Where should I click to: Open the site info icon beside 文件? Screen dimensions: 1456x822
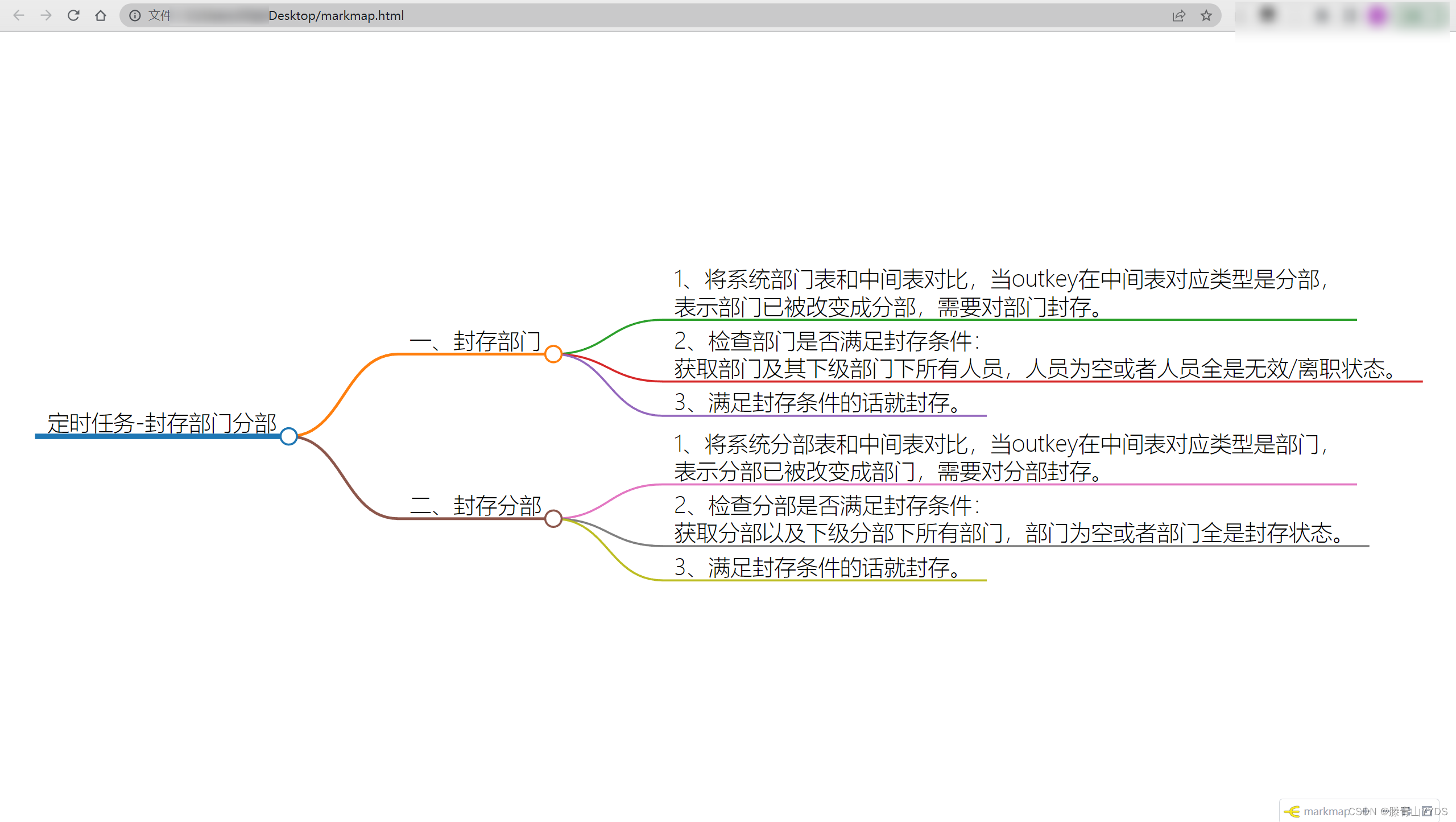(135, 15)
